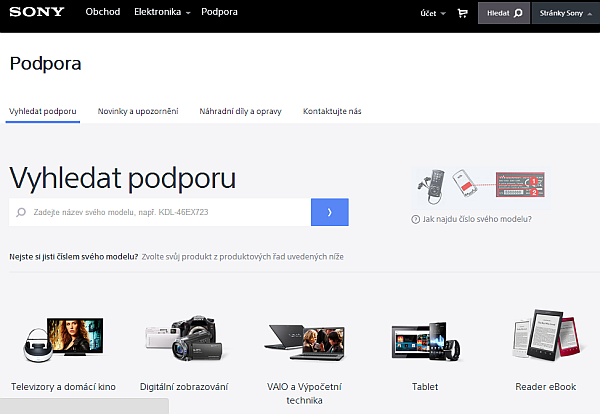Expand the Stránky Sony dropdown
Screen dimensions: 600x414
(566, 14)
